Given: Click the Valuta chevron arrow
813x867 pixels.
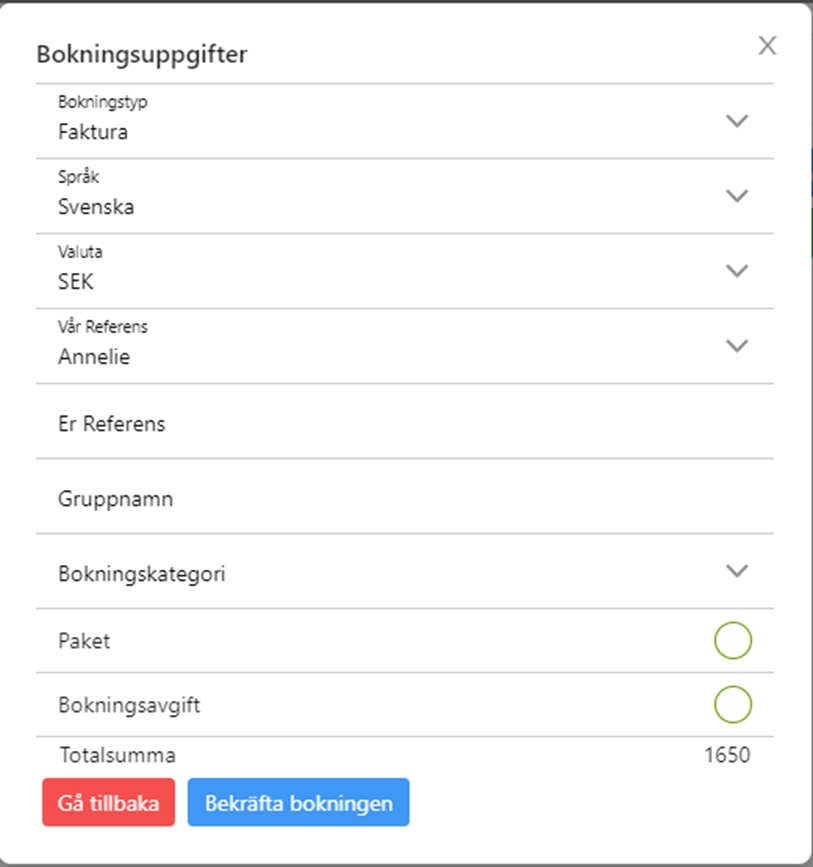Looking at the screenshot, I should 737,270.
